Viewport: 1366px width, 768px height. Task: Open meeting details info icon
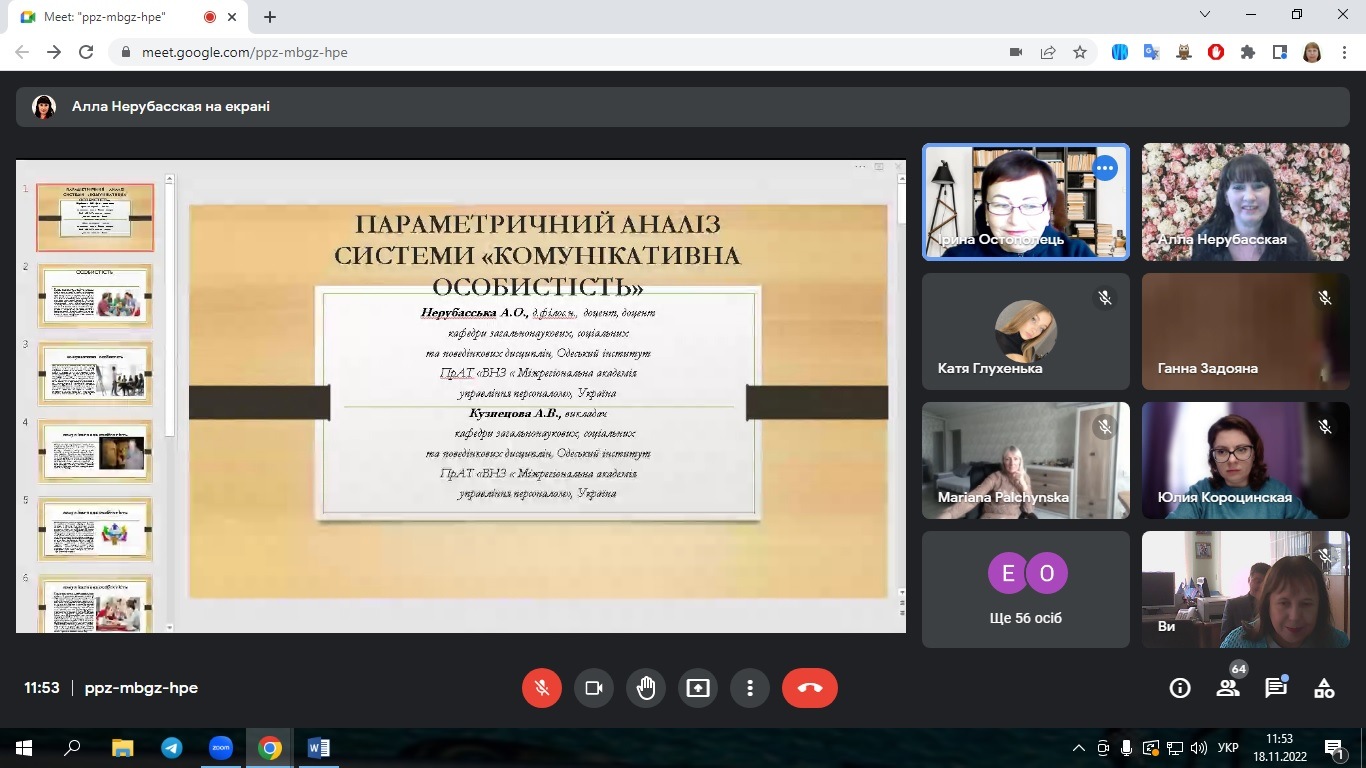[1180, 688]
